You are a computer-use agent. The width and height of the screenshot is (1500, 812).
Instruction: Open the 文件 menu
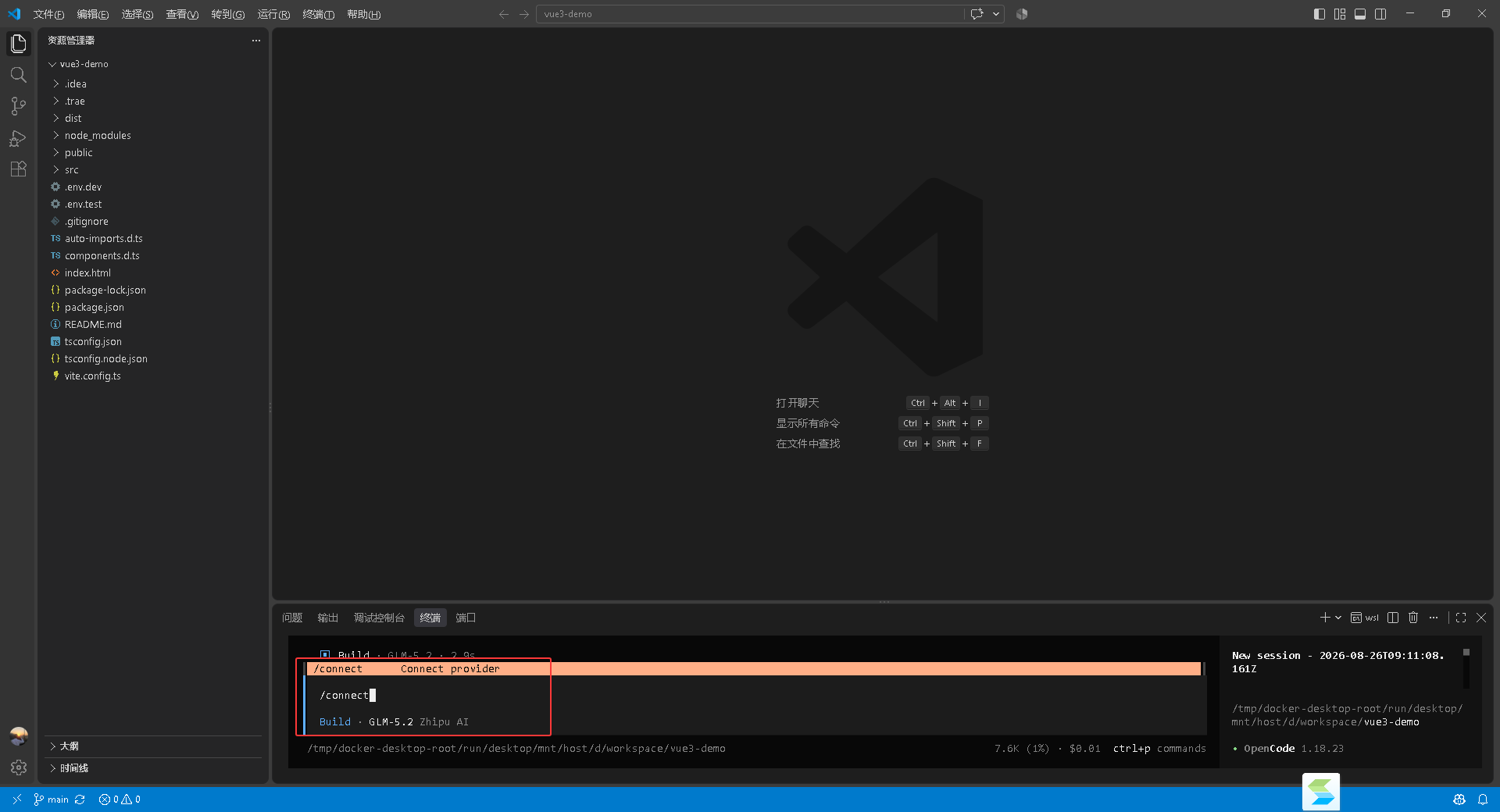coord(48,14)
